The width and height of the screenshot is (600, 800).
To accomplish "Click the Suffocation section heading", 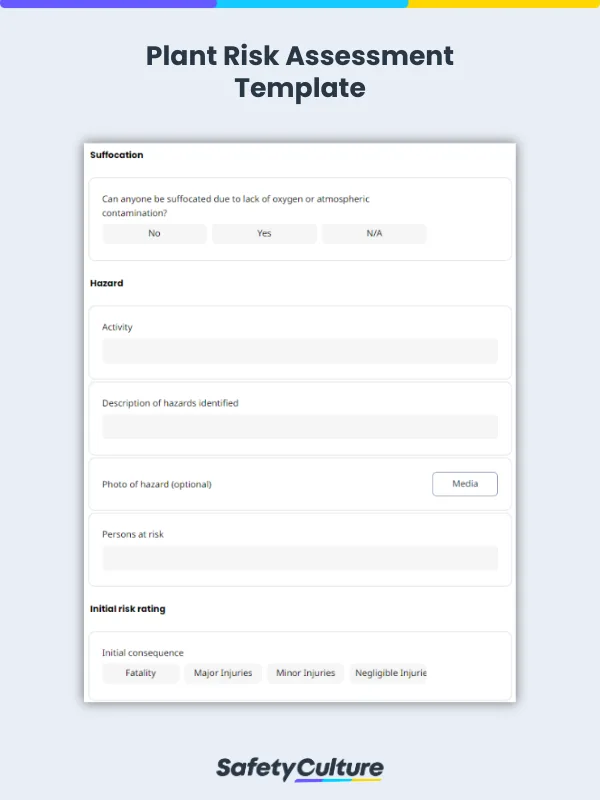I will tap(117, 155).
